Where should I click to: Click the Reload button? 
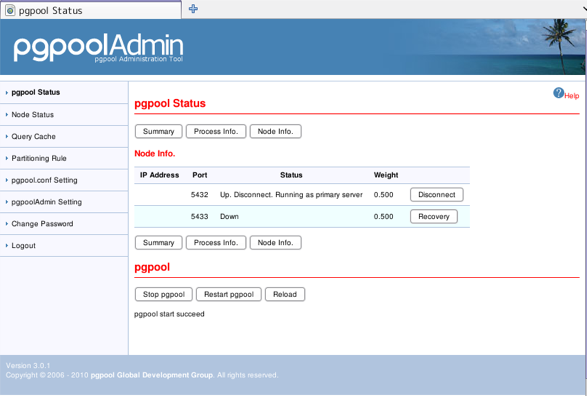285,294
